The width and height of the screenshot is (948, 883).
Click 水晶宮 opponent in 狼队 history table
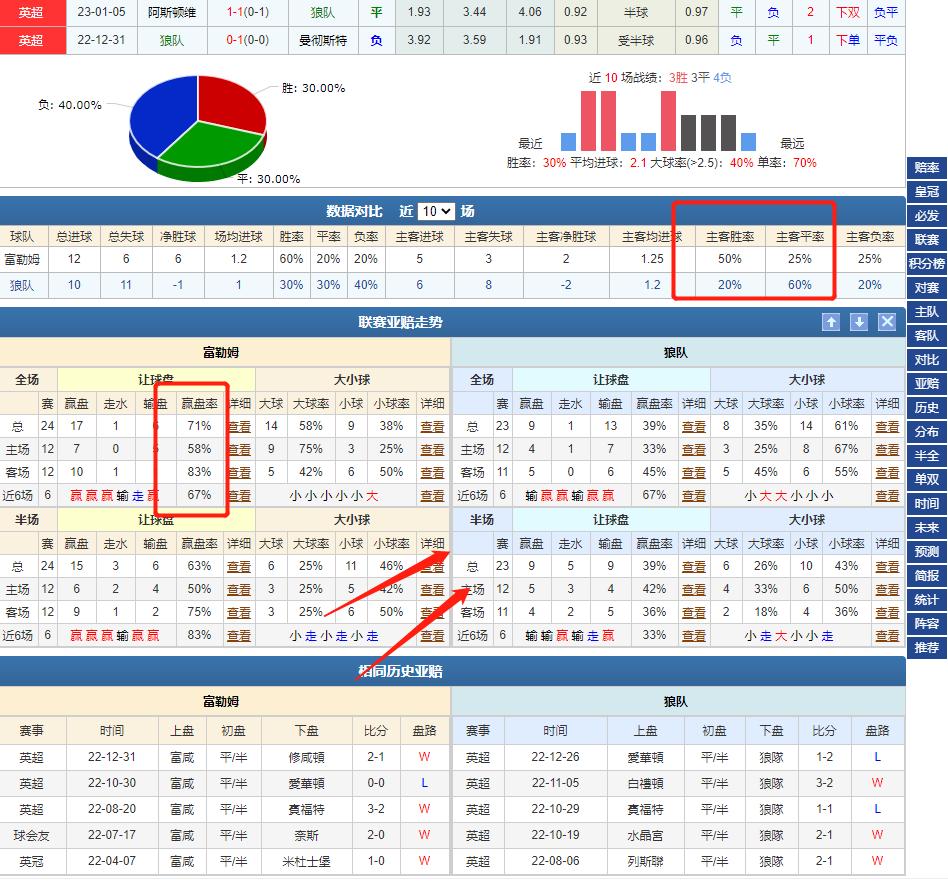645,835
